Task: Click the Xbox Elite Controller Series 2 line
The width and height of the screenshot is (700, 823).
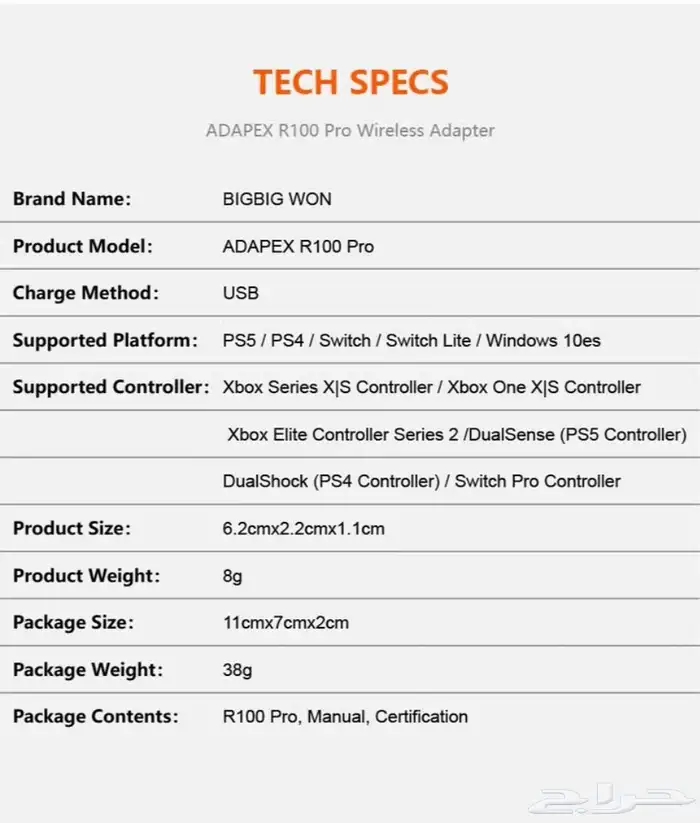Action: (456, 434)
